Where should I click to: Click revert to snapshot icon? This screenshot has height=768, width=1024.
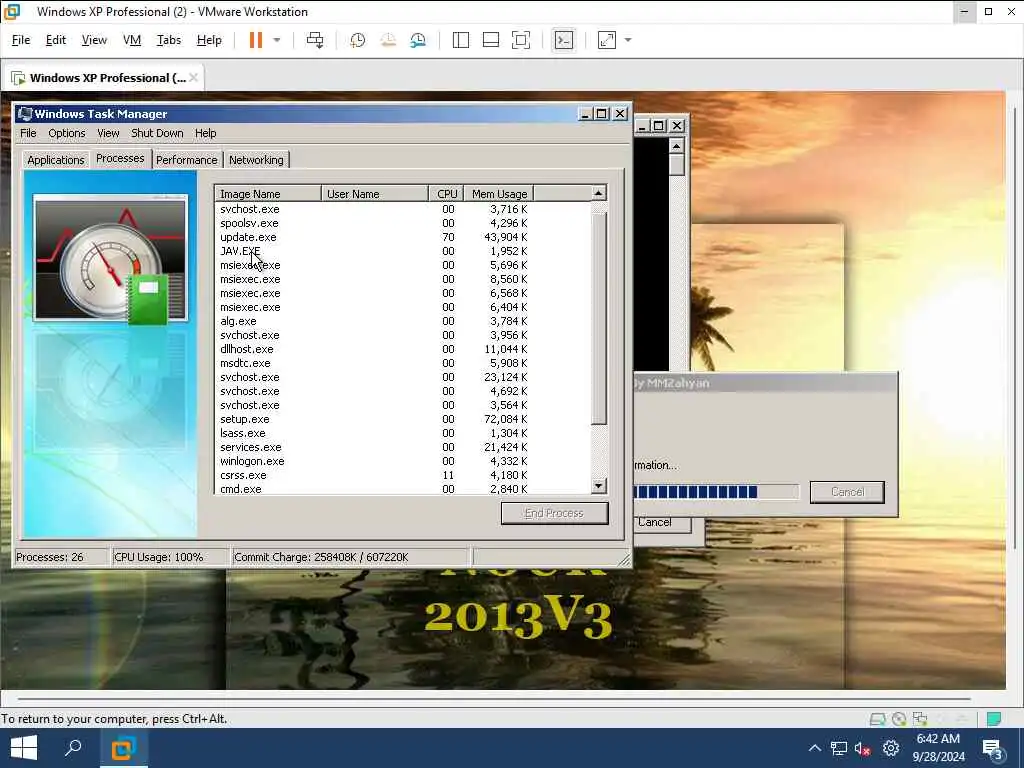(388, 40)
